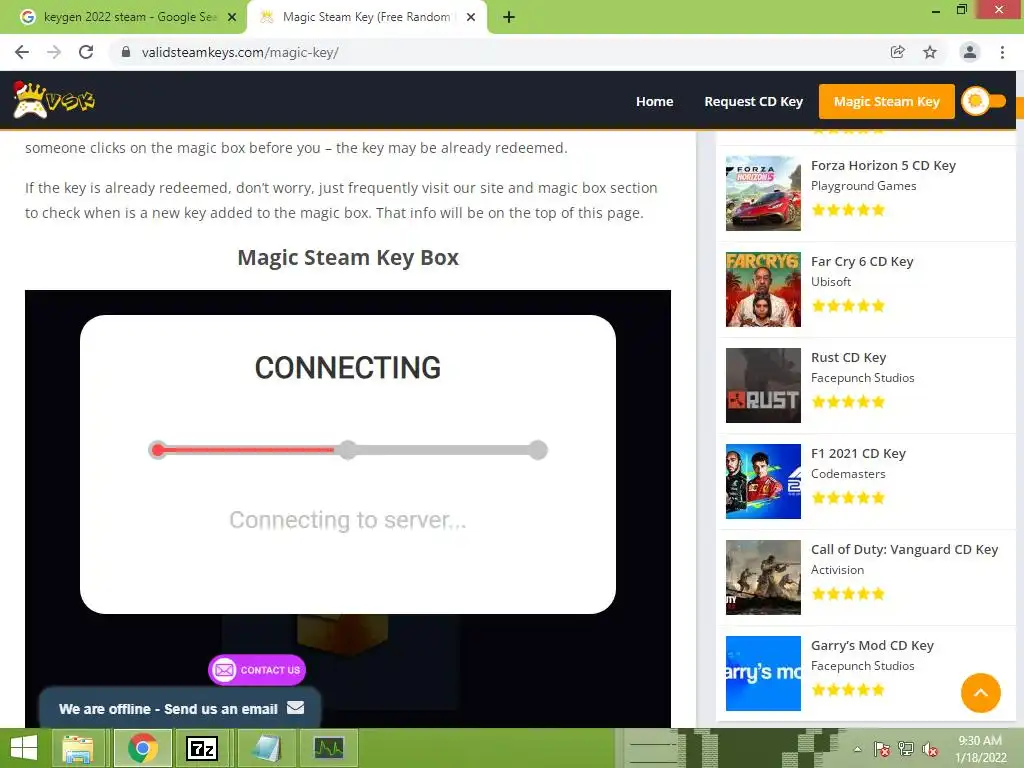Show hidden system tray icons

857,749
